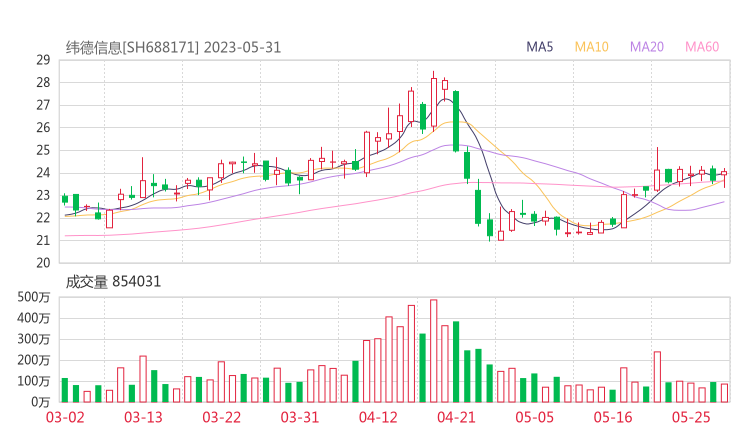Select the final volume bar on the right edge

click(724, 393)
